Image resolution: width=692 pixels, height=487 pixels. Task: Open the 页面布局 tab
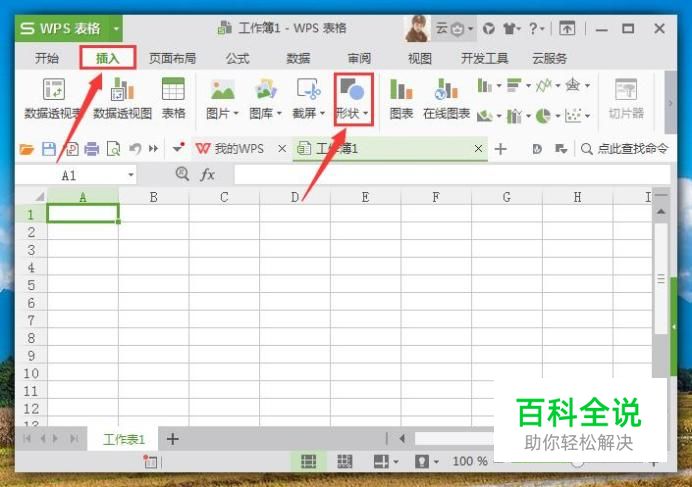pos(172,58)
